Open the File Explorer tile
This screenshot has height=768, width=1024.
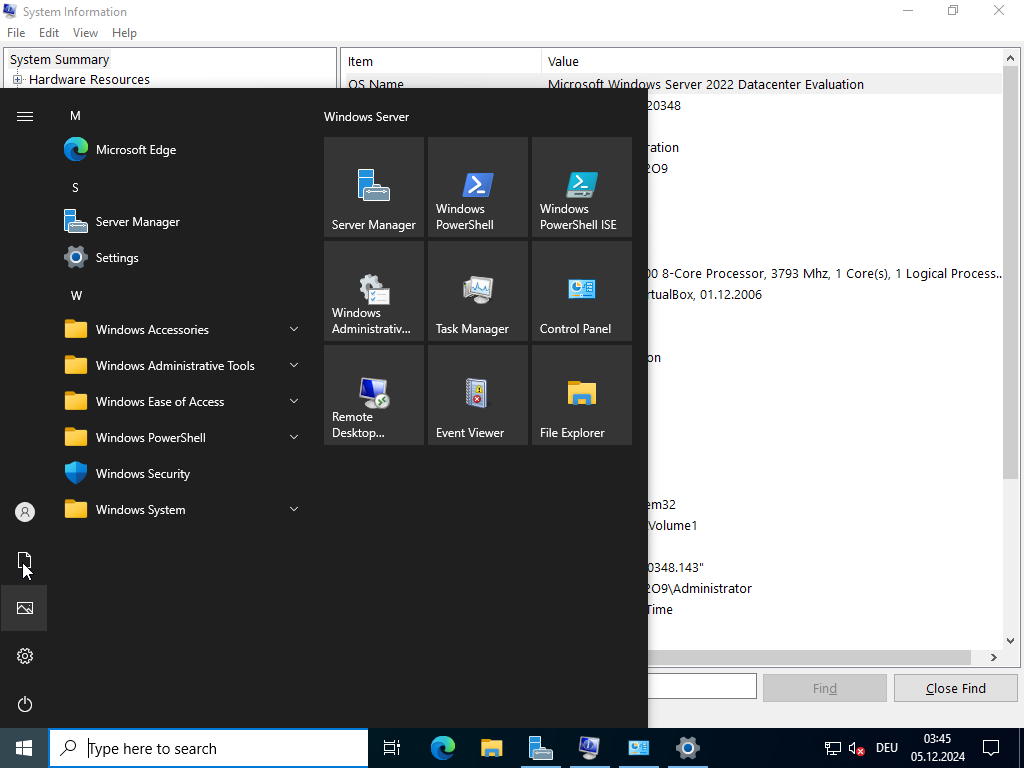coord(581,394)
